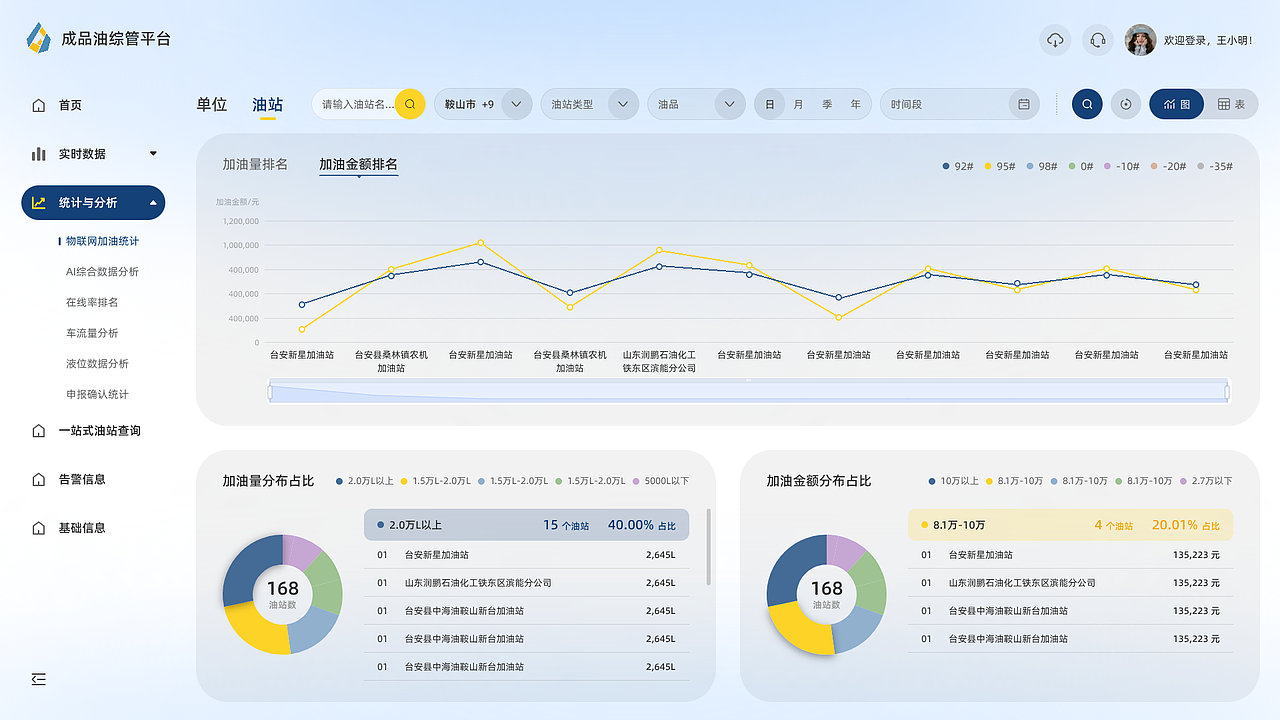Switch to the 油站 tab
Viewport: 1280px width, 720px height.
pyautogui.click(x=268, y=104)
